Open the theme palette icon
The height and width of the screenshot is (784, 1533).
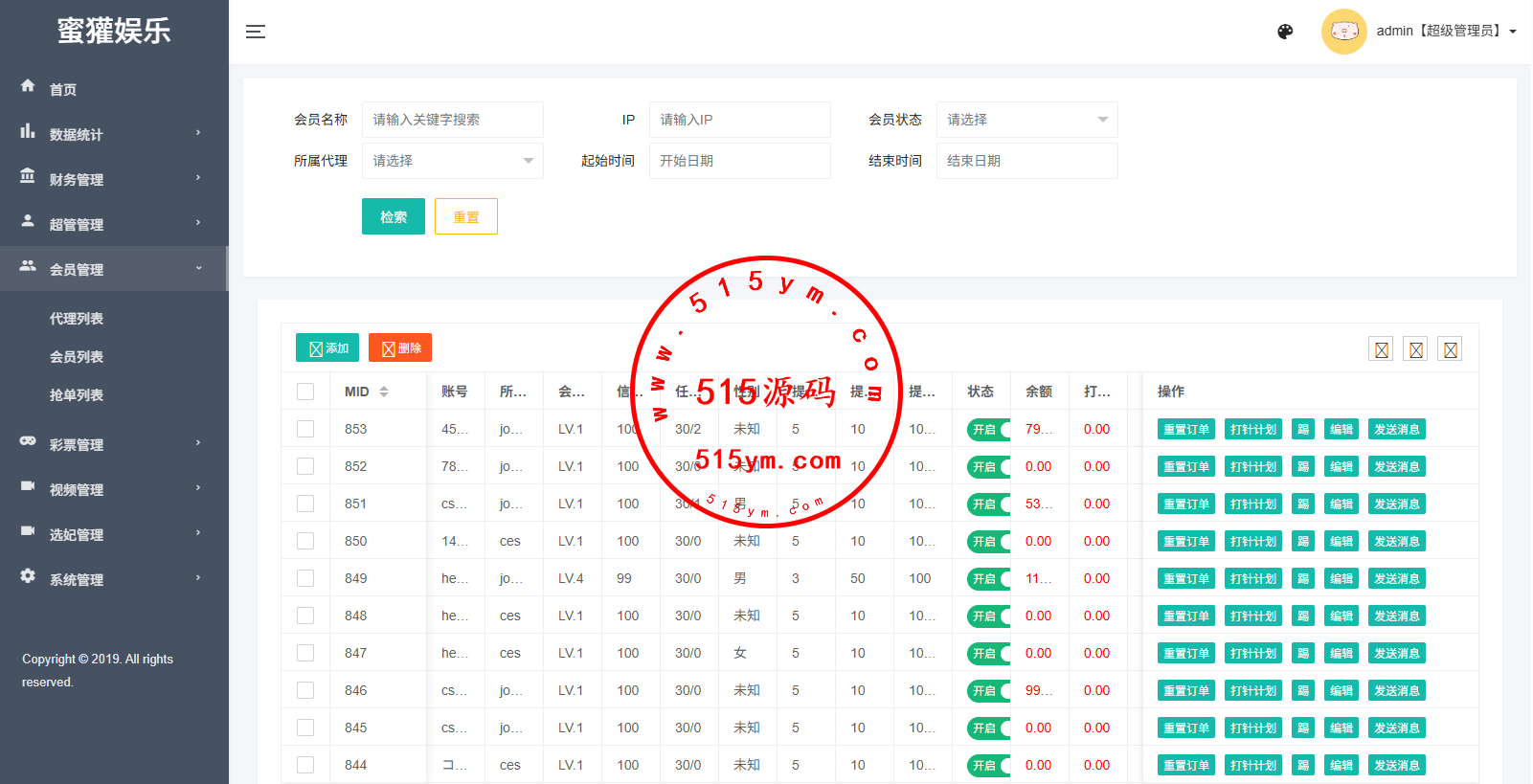click(1285, 32)
